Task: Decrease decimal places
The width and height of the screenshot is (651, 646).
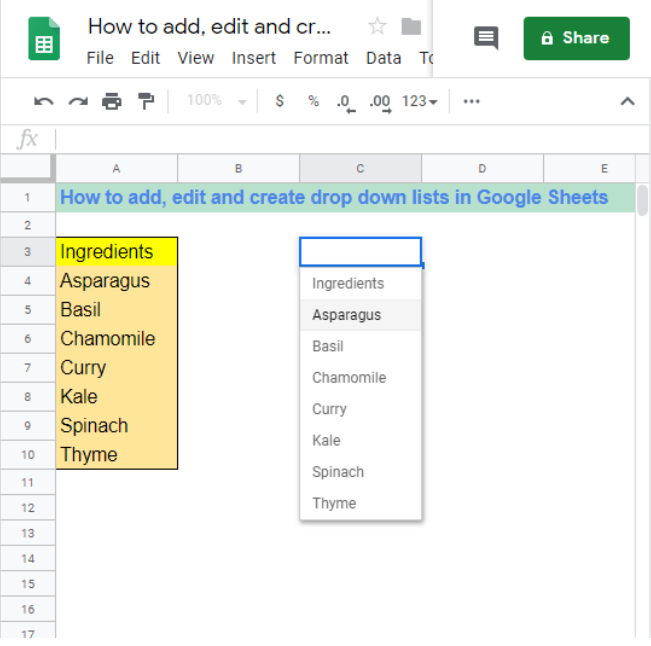Action: (x=346, y=102)
